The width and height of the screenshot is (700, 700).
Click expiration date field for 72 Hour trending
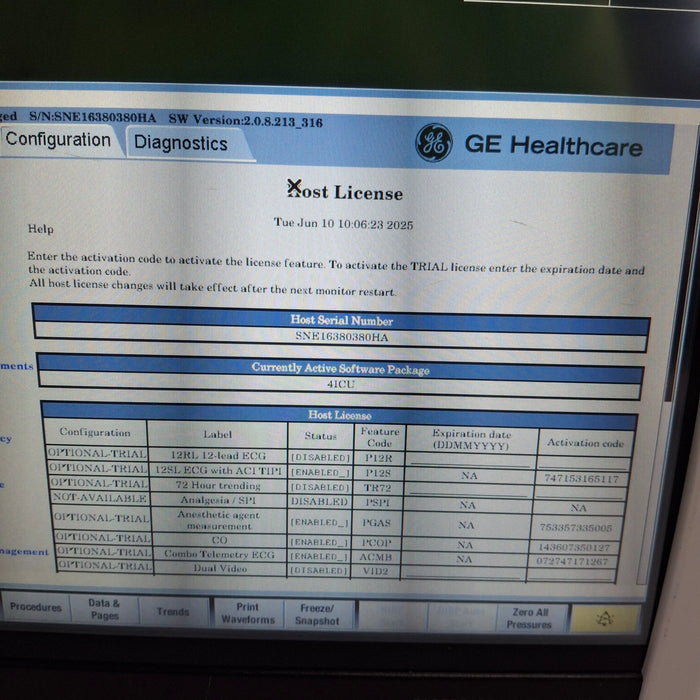(x=468, y=489)
